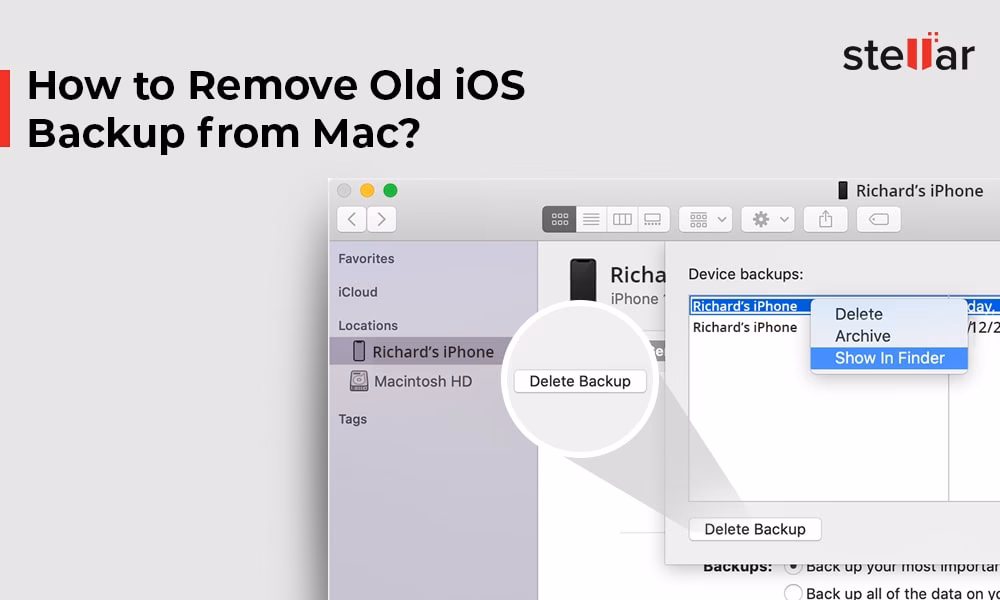Click the Delete Backup button

pyautogui.click(x=755, y=529)
